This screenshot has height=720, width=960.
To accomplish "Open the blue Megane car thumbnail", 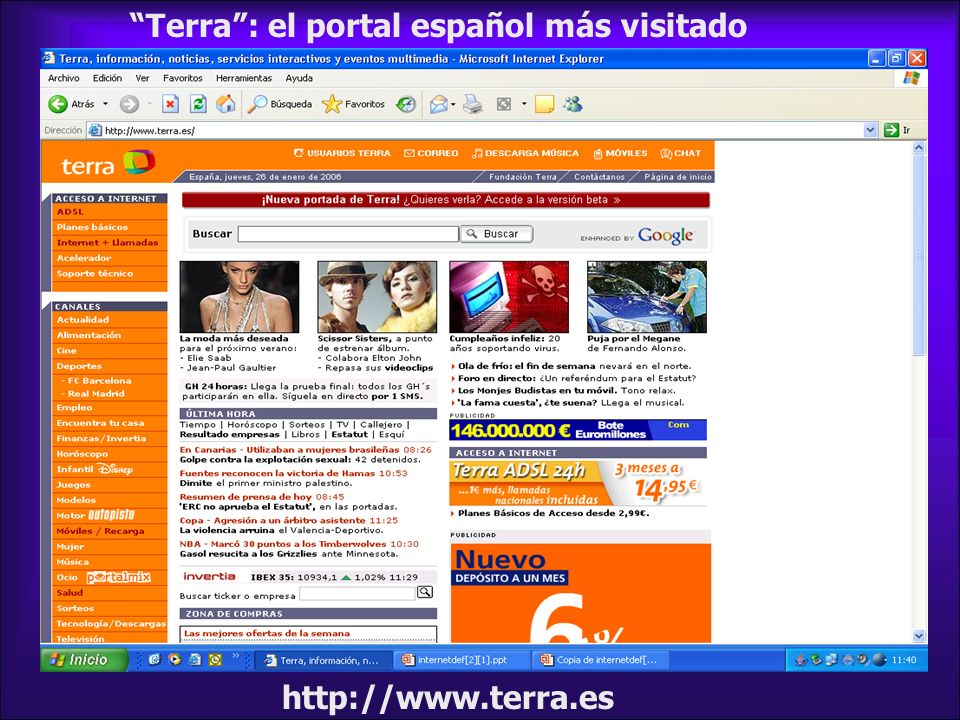I will coord(647,297).
